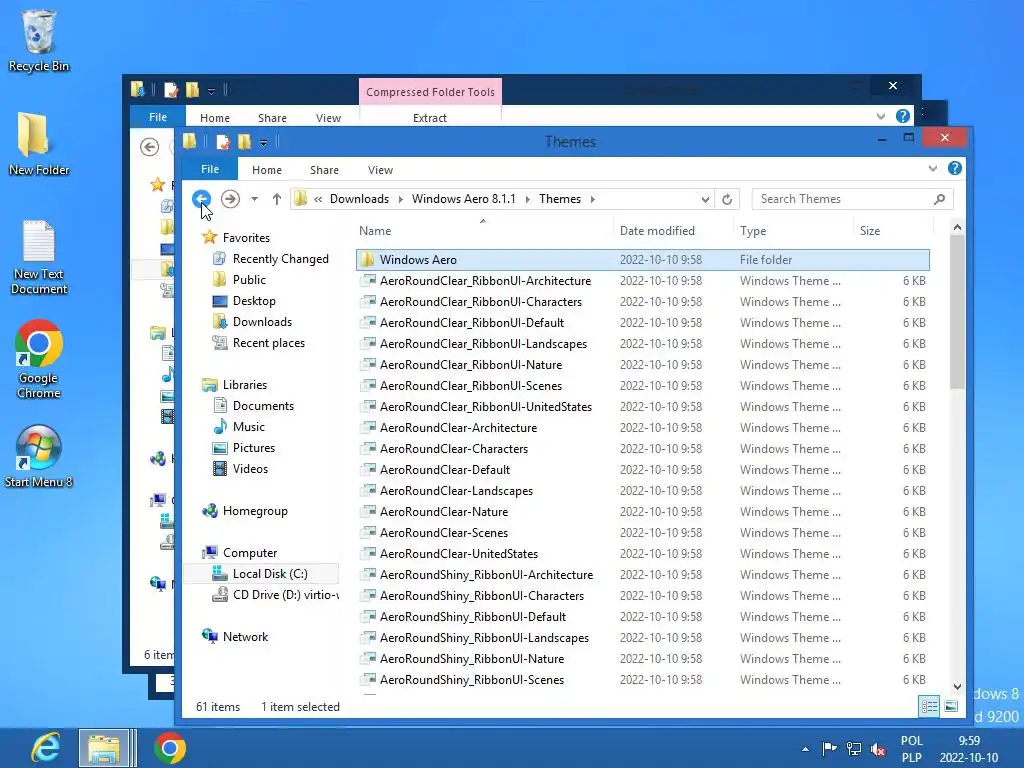Open recent locations dropdown next to forward arrow
This screenshot has height=768, width=1024.
pyautogui.click(x=255, y=199)
